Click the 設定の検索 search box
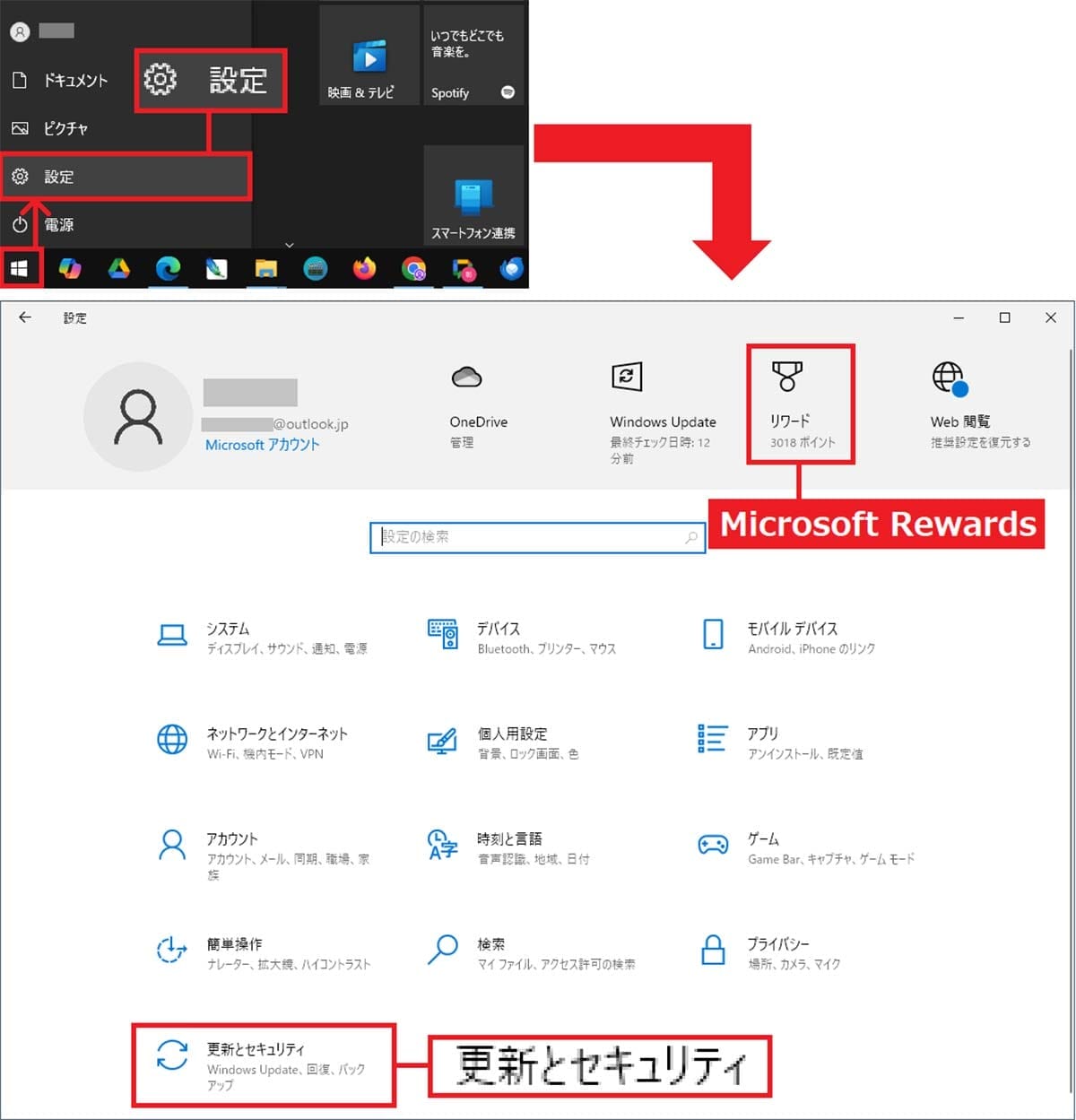 tap(537, 537)
